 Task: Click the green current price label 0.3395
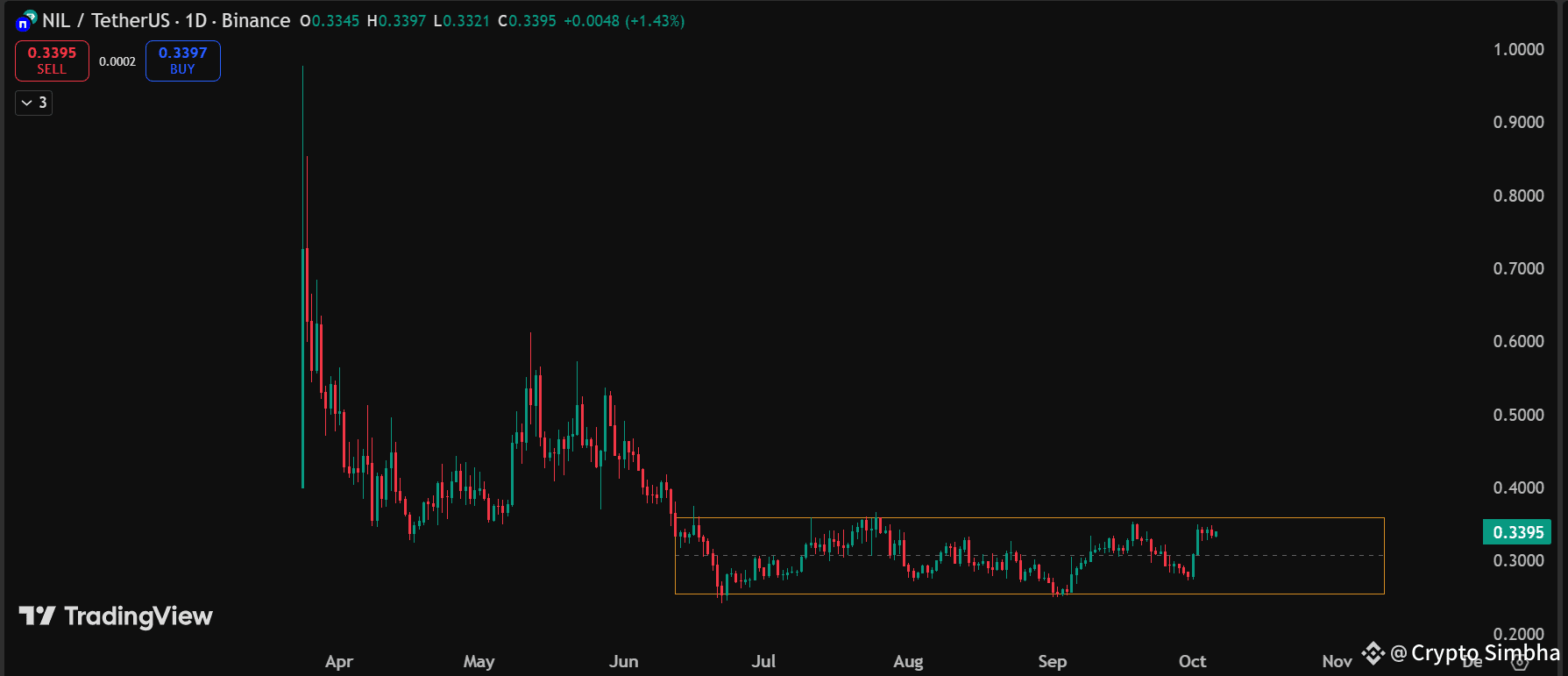(1517, 532)
